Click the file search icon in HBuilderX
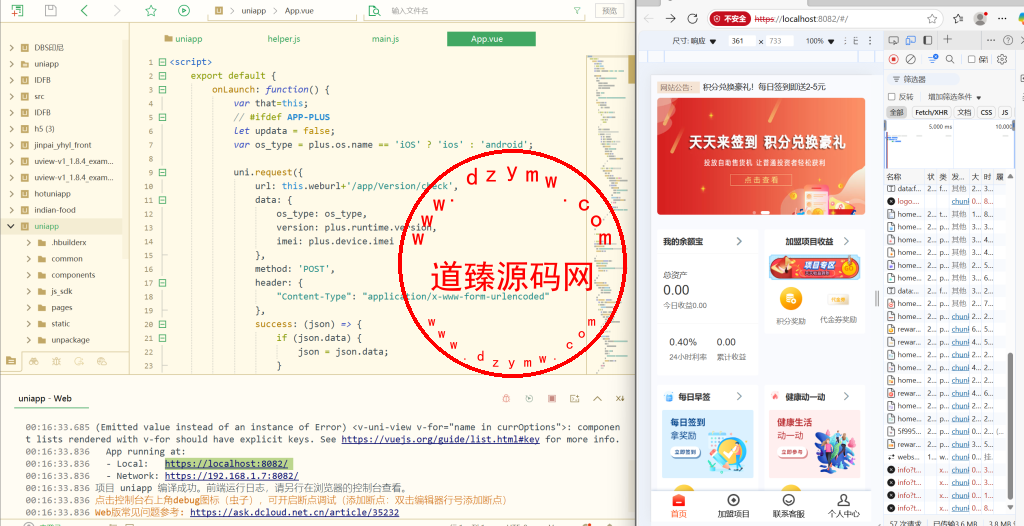The height and width of the screenshot is (526, 1024). 374,10
